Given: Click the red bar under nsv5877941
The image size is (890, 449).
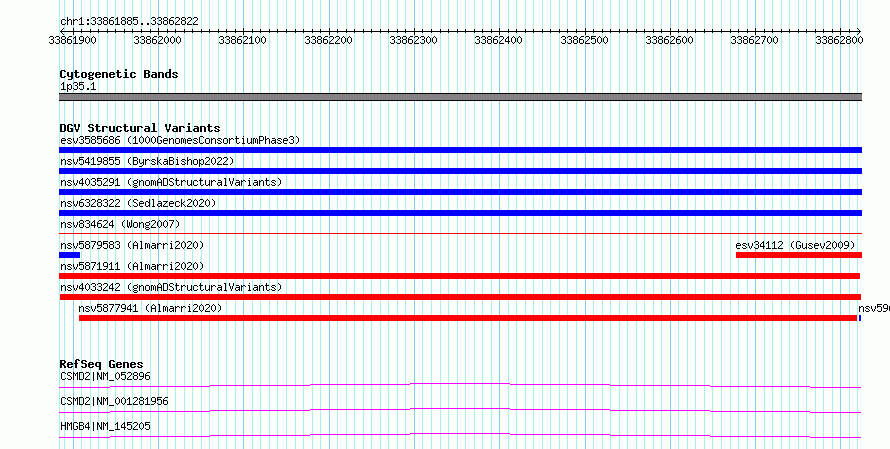Looking at the screenshot, I should click(x=468, y=318).
